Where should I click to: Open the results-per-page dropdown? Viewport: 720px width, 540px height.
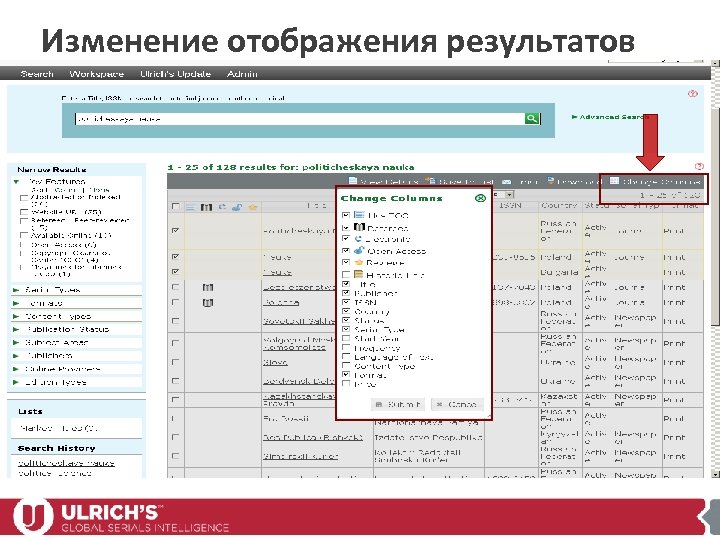coord(510,195)
